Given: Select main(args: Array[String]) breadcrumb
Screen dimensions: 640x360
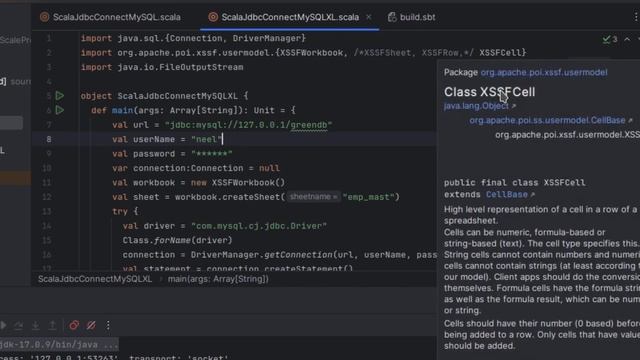Looking at the screenshot, I should pyautogui.click(x=218, y=279).
